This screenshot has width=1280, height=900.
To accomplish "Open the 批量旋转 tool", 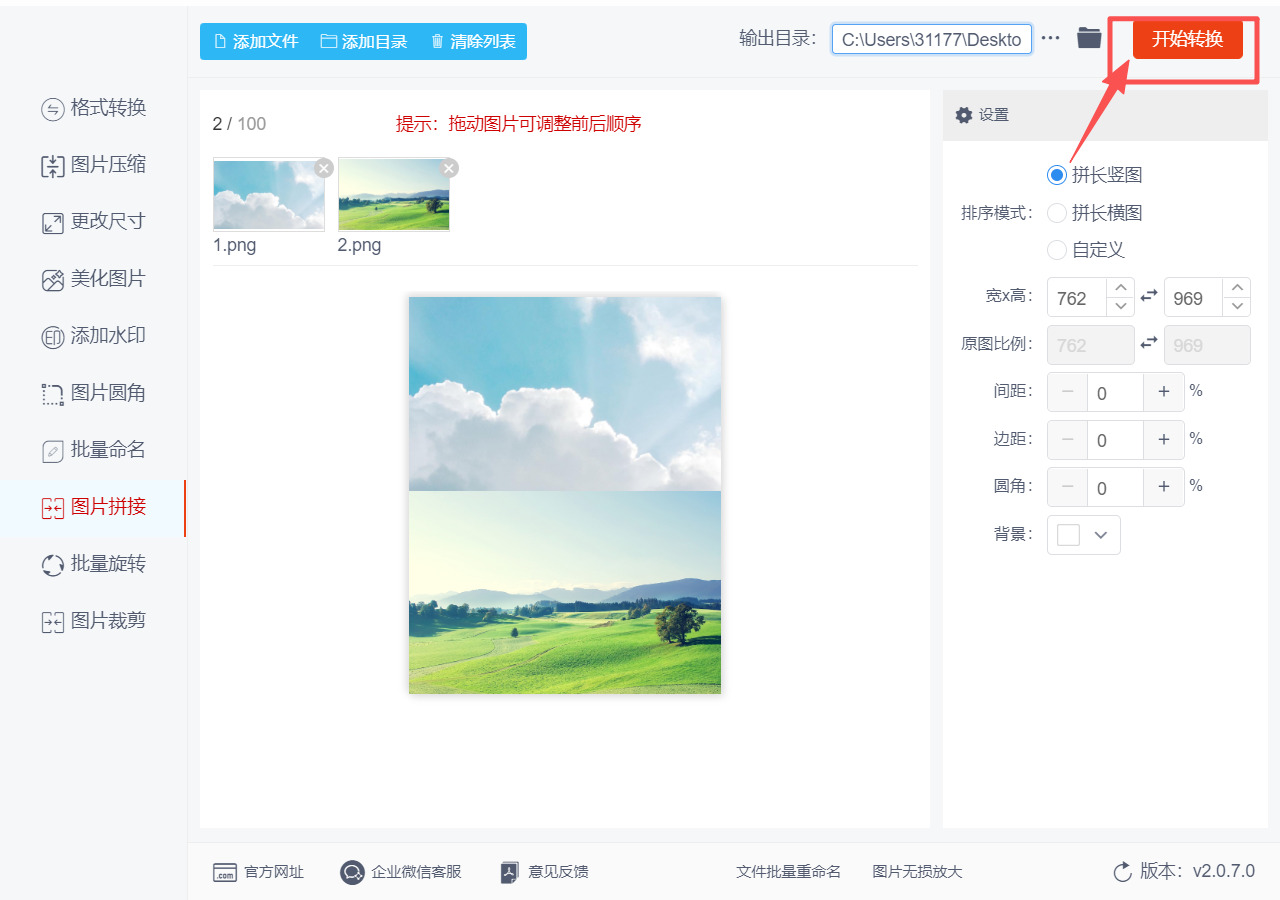I will [x=93, y=563].
